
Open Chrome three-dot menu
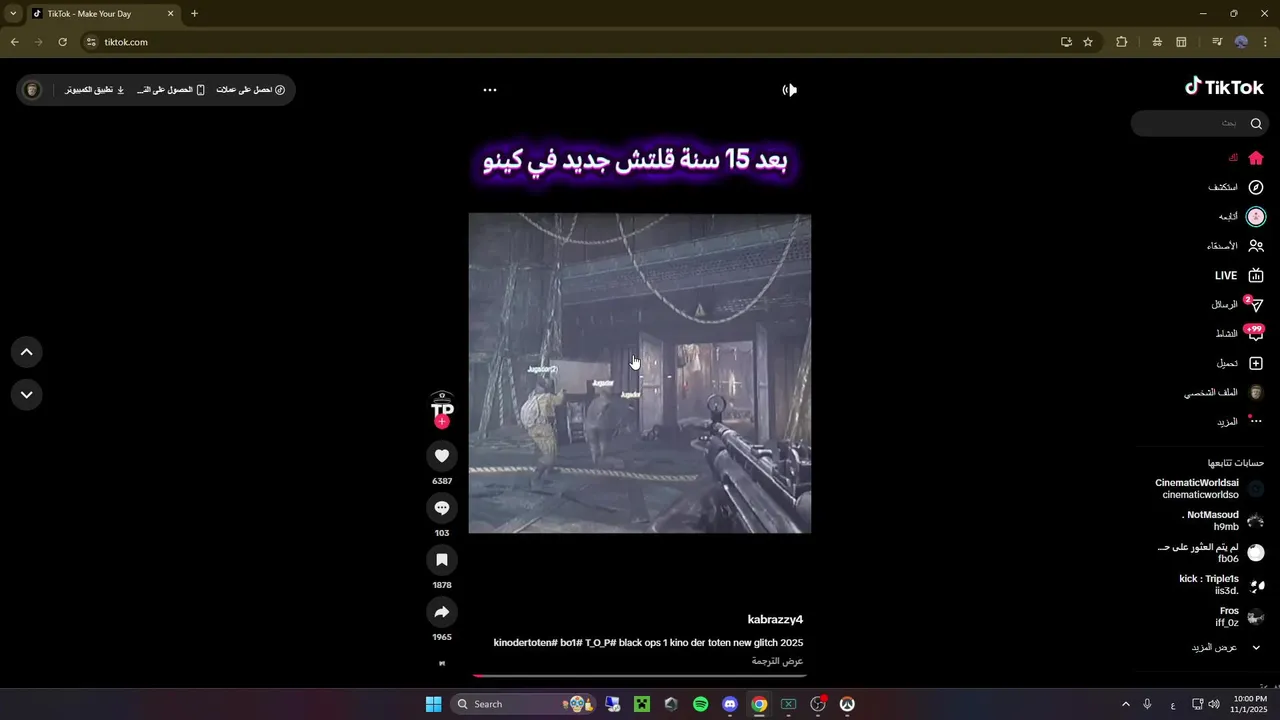[1265, 42]
